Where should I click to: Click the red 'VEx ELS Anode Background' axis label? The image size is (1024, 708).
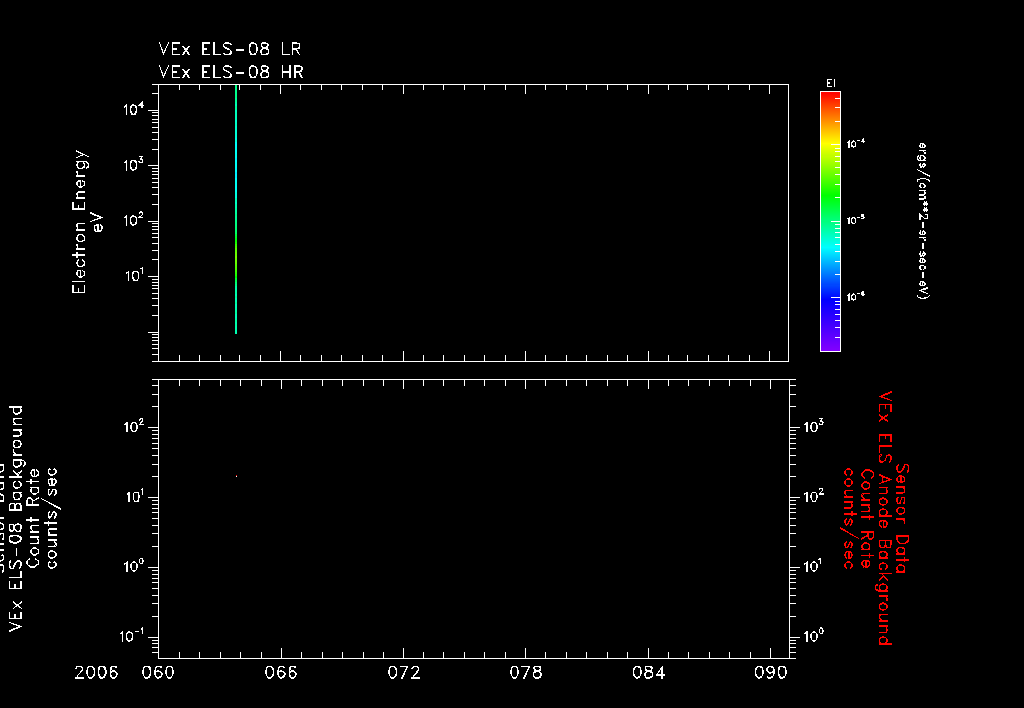click(x=885, y=518)
